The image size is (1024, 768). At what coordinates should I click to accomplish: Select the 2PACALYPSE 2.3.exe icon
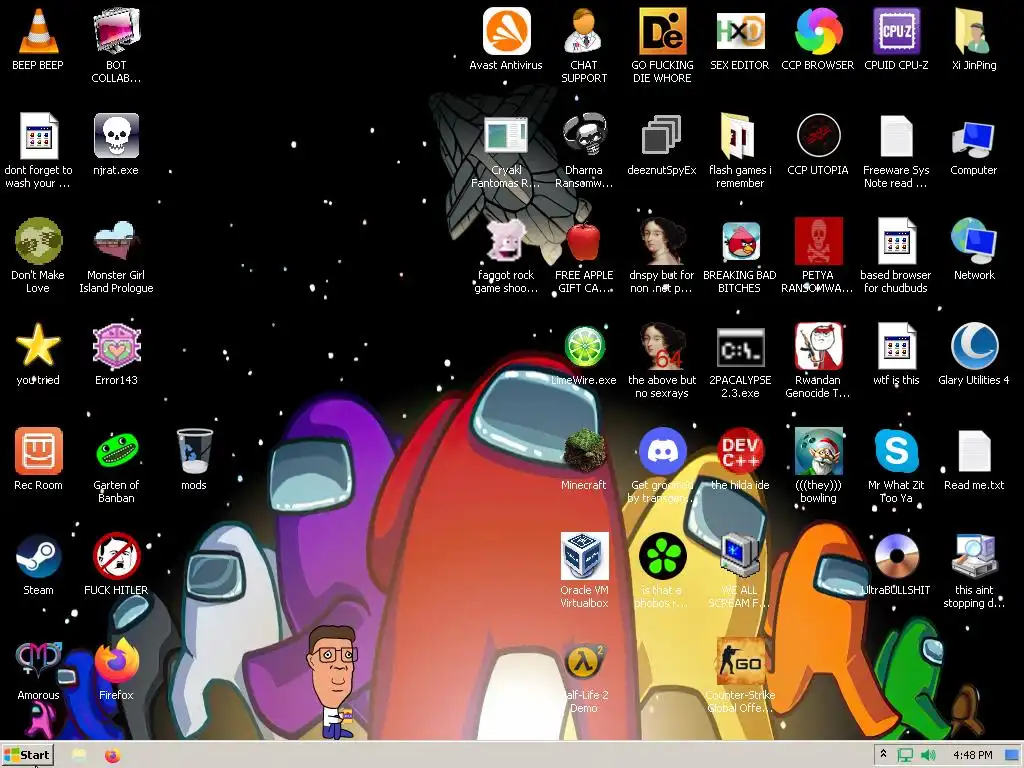tap(739, 347)
